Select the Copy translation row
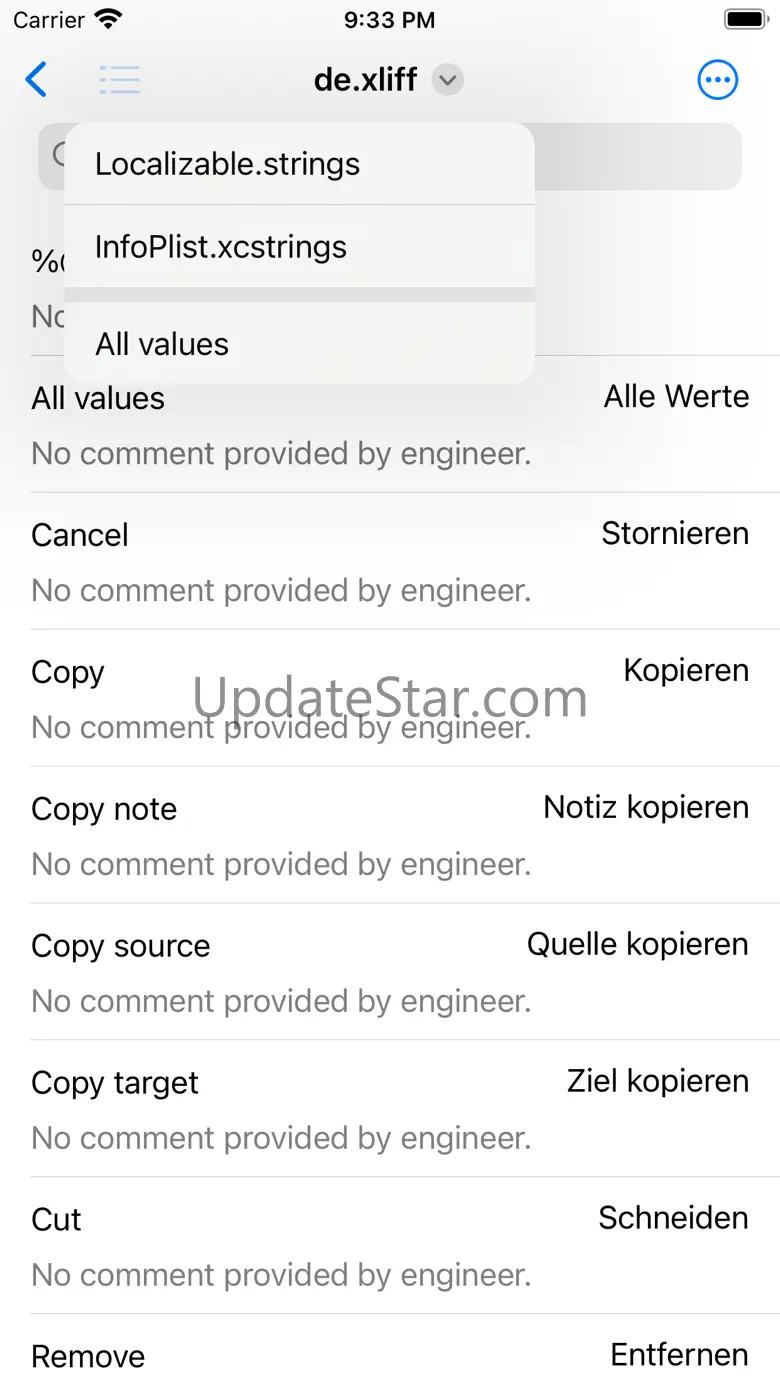 (390, 698)
